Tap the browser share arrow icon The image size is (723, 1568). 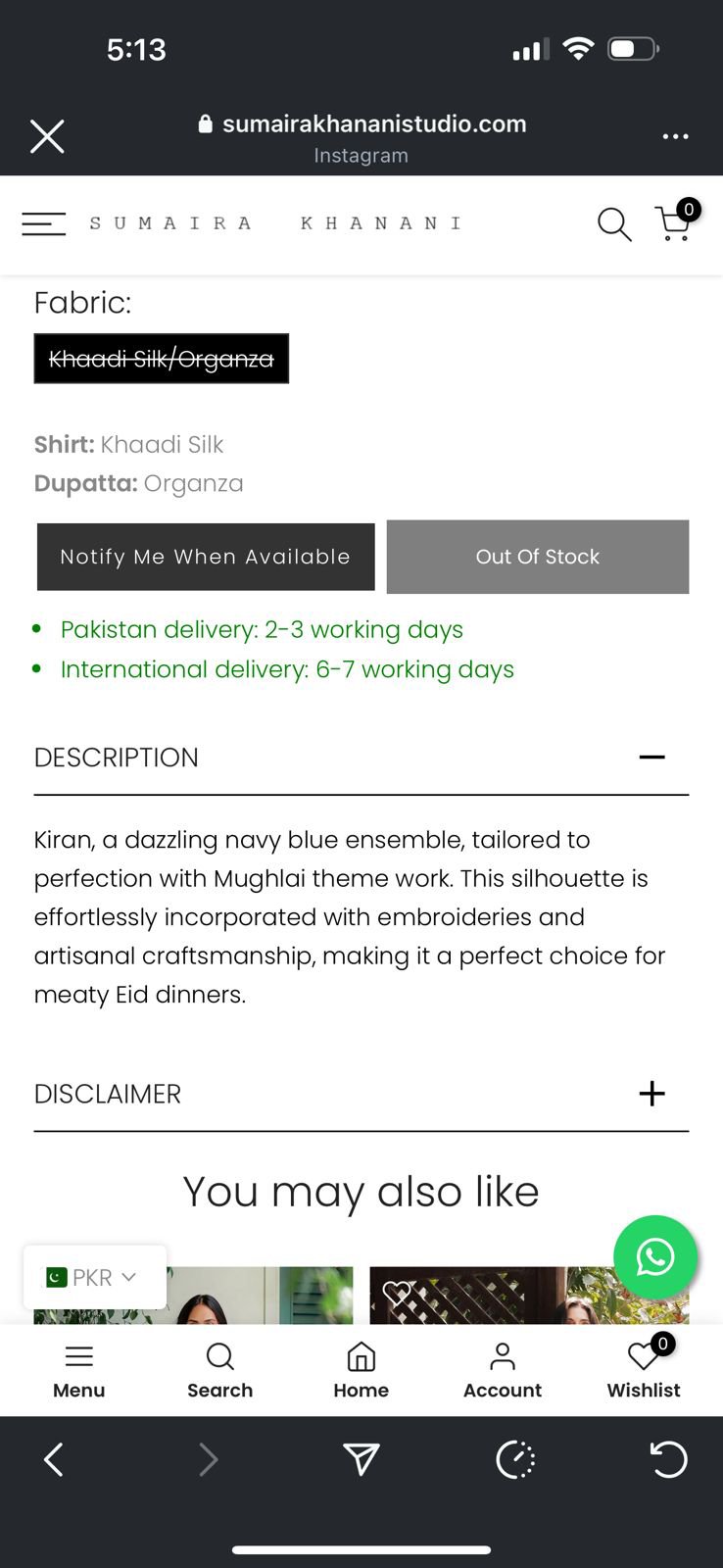tap(361, 1459)
